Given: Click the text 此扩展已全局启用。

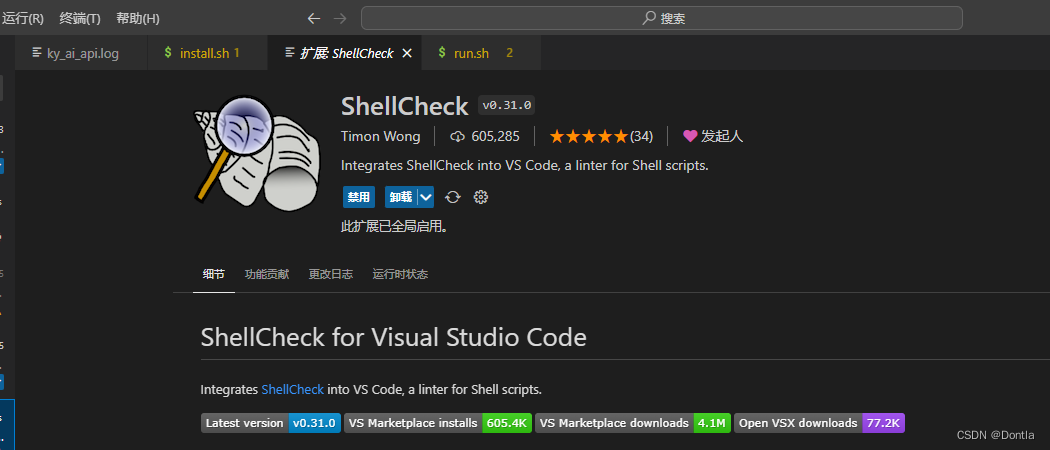Looking at the screenshot, I should tap(394, 226).
